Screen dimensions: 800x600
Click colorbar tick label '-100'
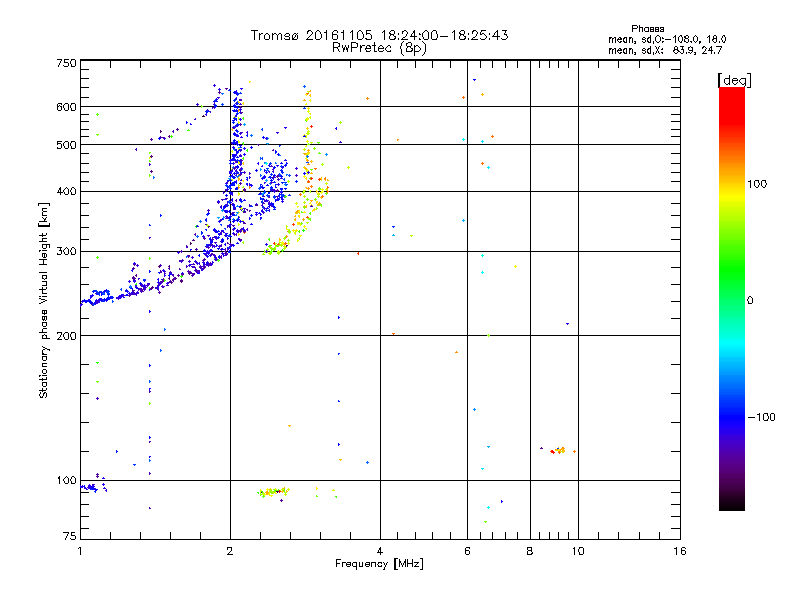pyautogui.click(x=761, y=417)
